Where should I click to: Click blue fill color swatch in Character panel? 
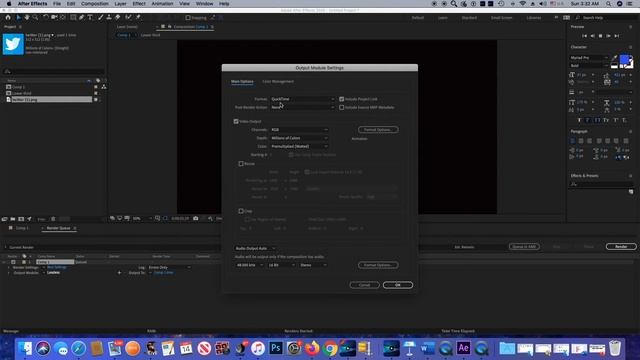click(x=624, y=60)
